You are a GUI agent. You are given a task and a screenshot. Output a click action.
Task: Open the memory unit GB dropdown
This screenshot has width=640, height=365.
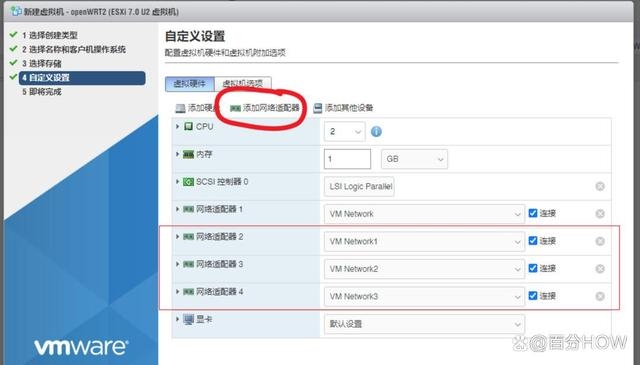pos(414,159)
